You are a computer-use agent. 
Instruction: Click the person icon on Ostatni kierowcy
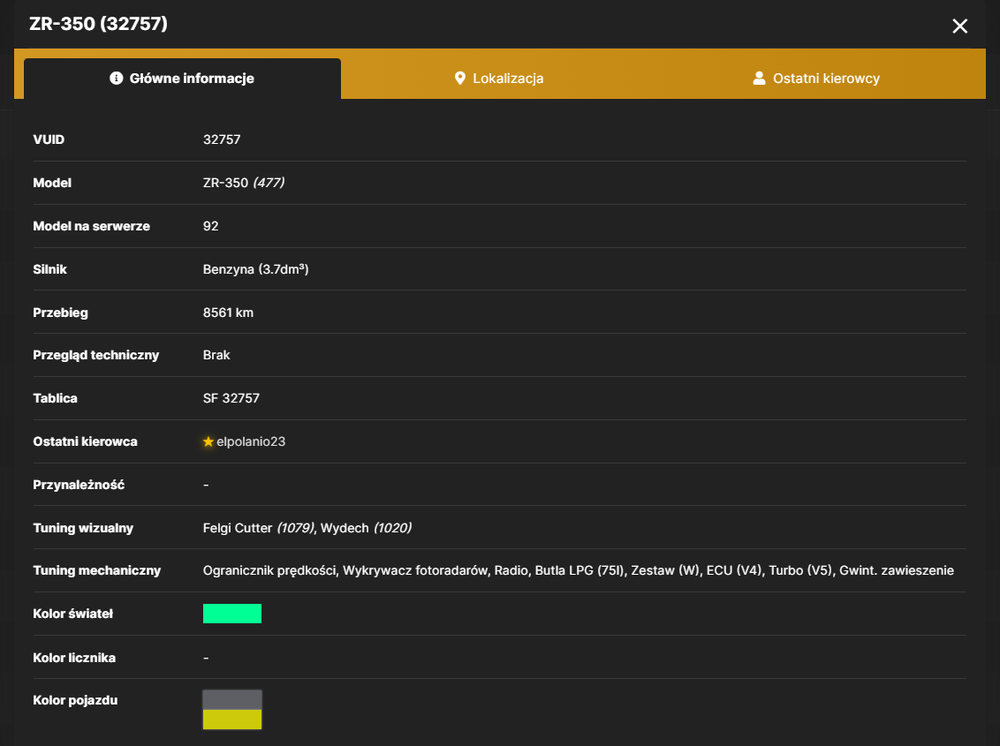point(759,78)
